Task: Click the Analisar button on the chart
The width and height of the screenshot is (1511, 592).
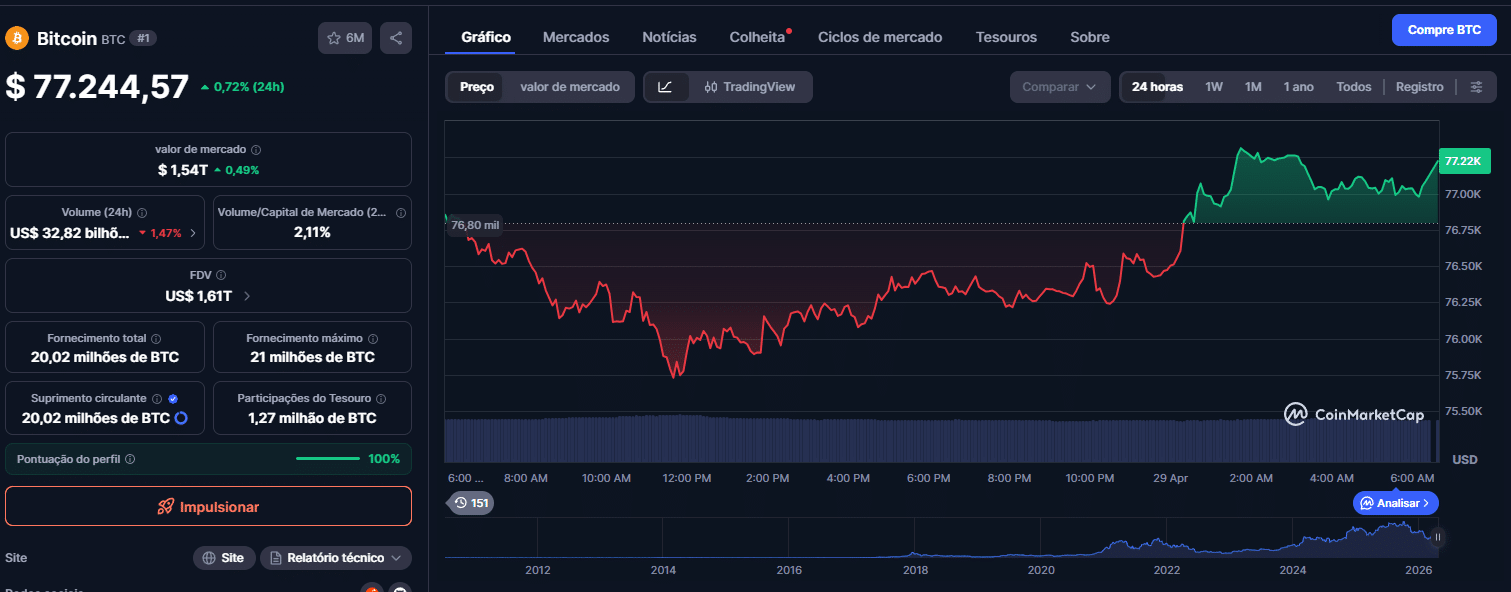Action: coord(1395,503)
